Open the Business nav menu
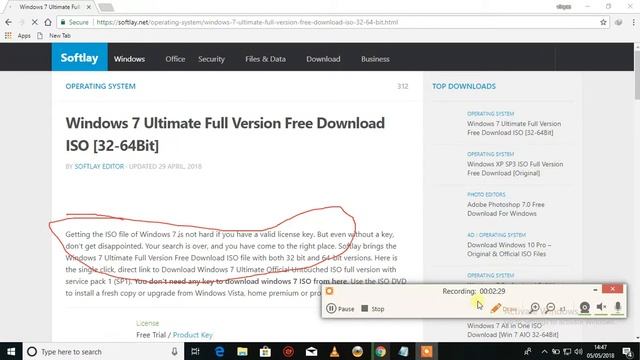 (x=375, y=59)
